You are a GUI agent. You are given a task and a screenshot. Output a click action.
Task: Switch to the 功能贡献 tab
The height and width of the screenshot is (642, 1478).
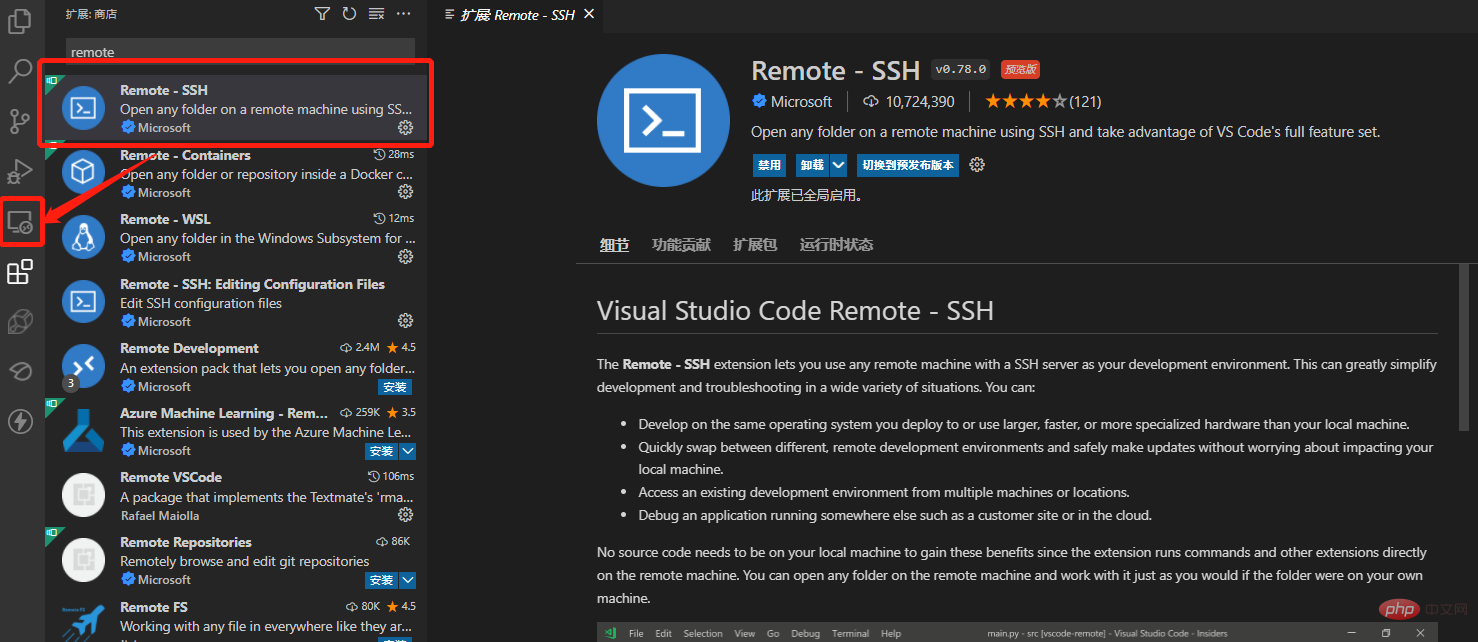681,245
